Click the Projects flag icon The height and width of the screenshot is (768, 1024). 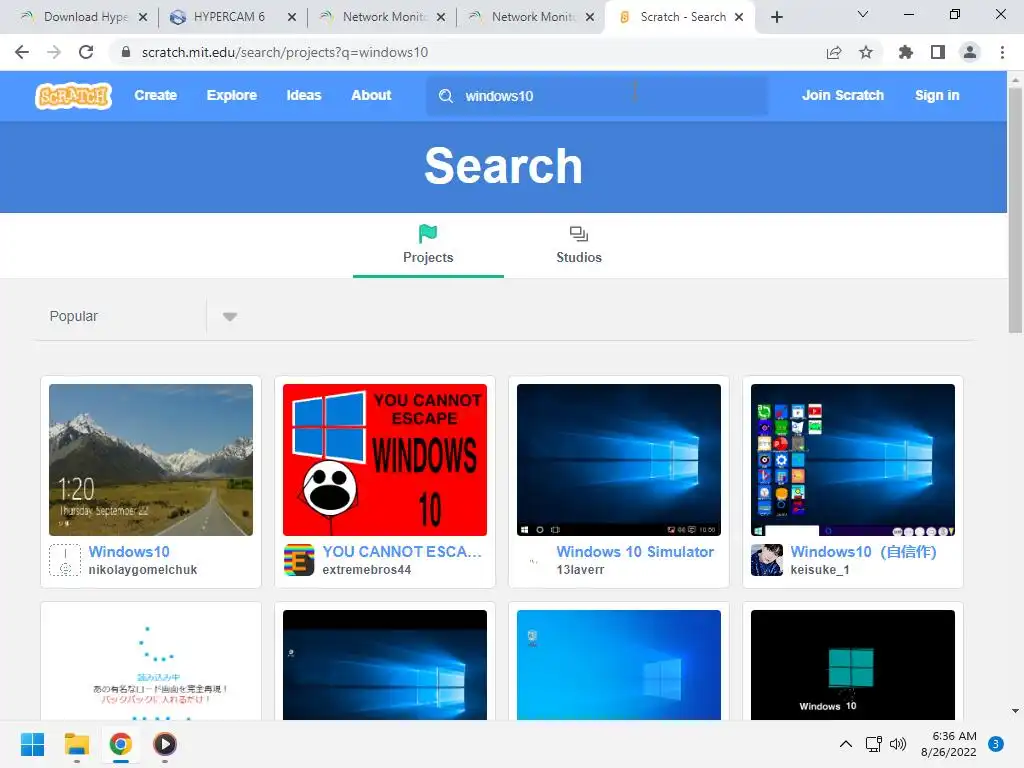[x=428, y=233]
